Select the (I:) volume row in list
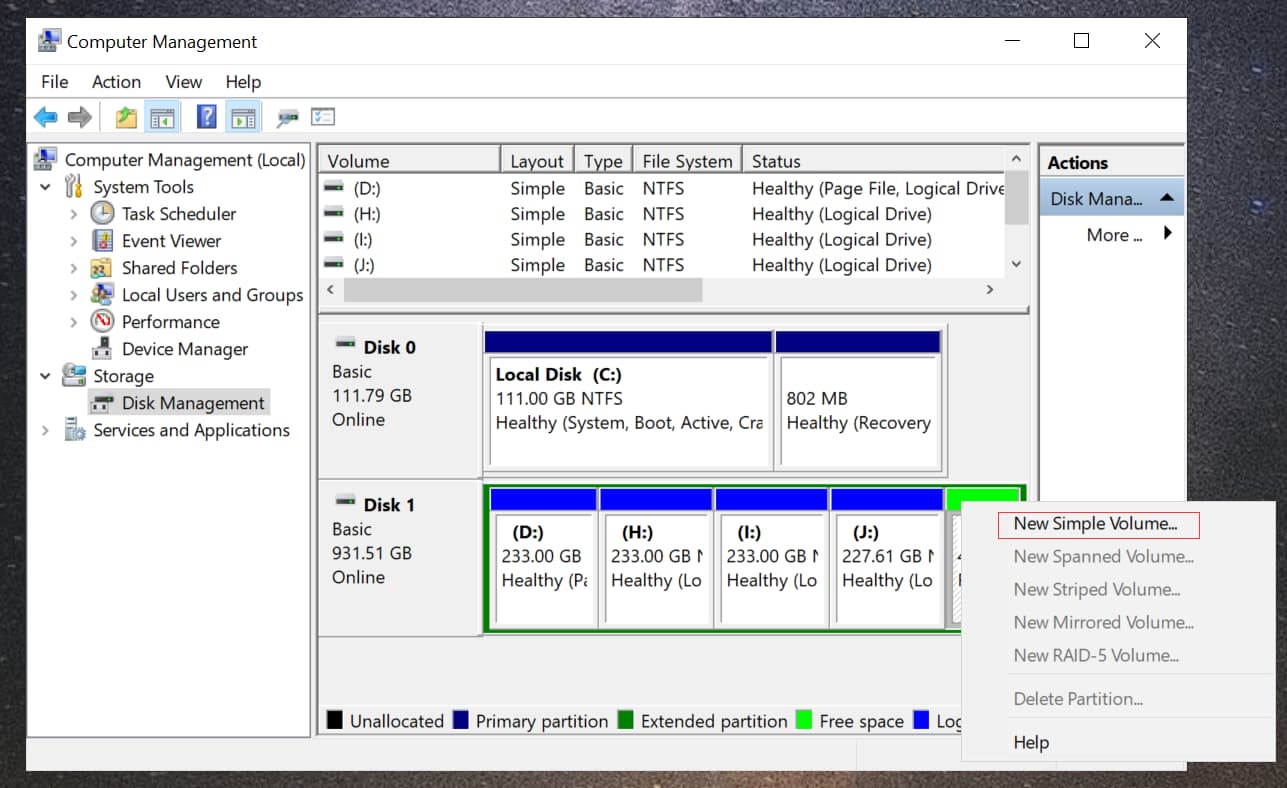Screen dimensions: 1287x788 pyautogui.click(x=661, y=240)
